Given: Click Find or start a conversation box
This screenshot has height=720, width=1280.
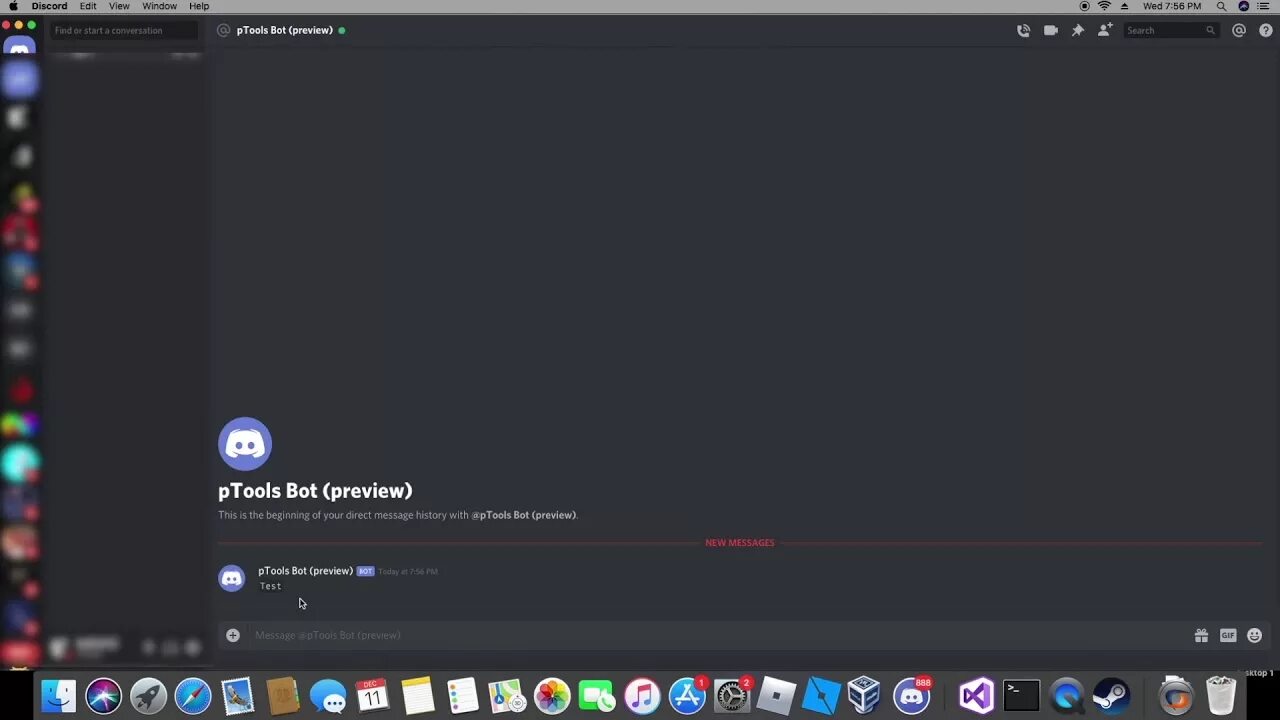Looking at the screenshot, I should point(124,31).
